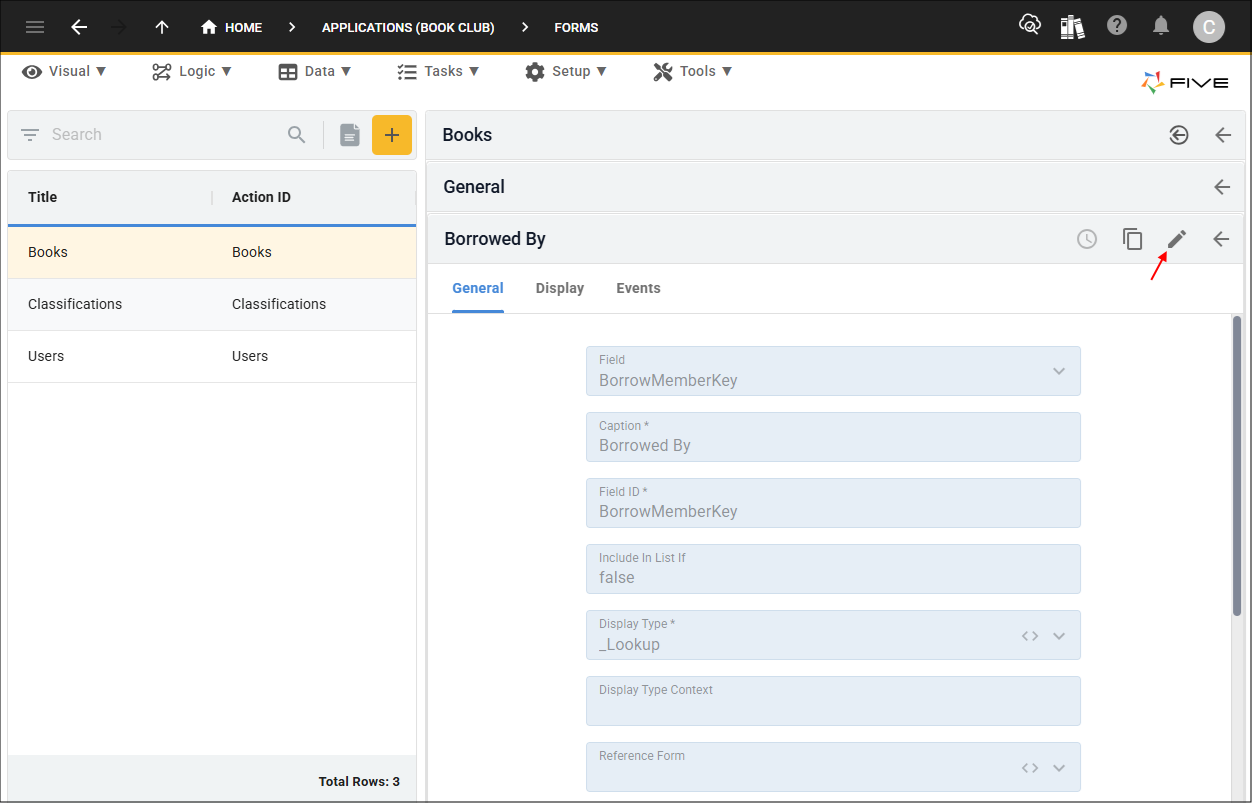Open the Applications (Book Club) breadcrumb
This screenshot has height=803, width=1252.
[408, 27]
